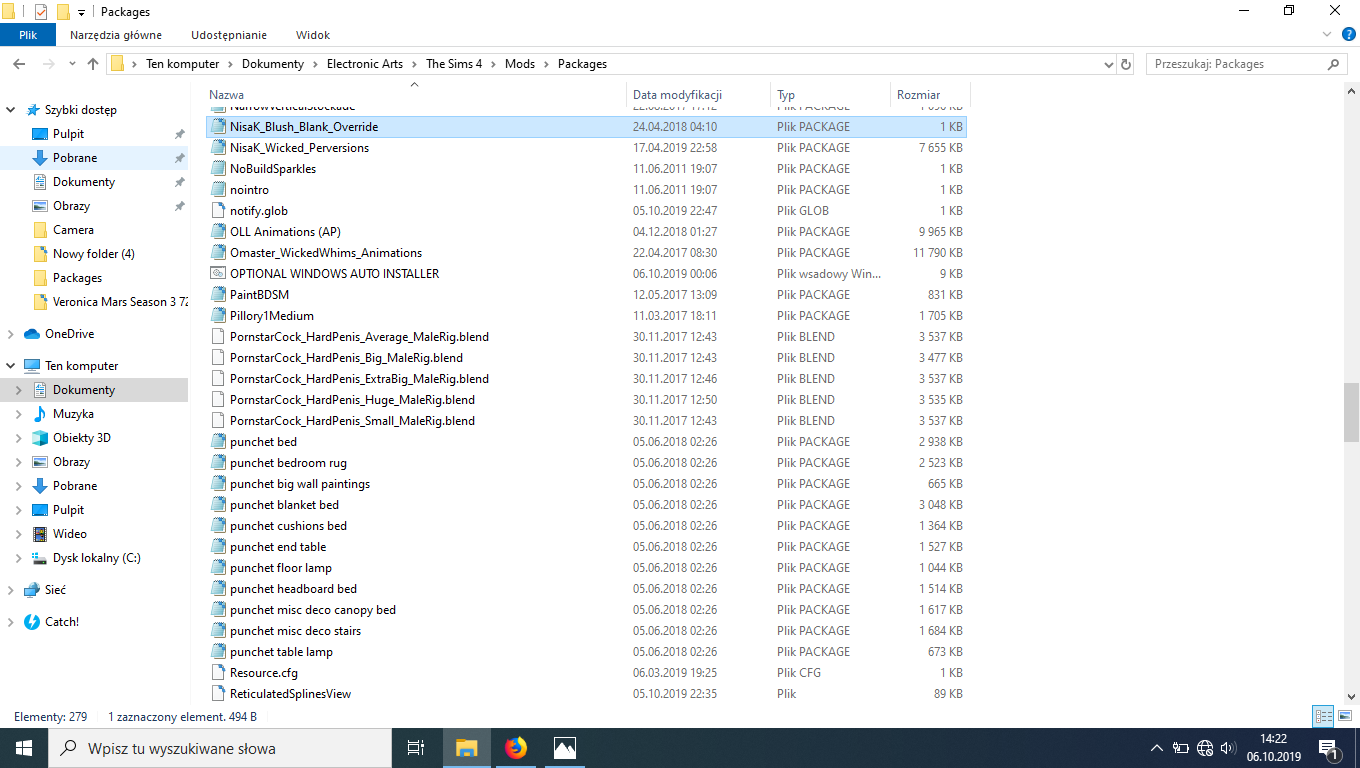Open Firefox from the taskbar
Screen dimensions: 1360x768
[x=515, y=747]
